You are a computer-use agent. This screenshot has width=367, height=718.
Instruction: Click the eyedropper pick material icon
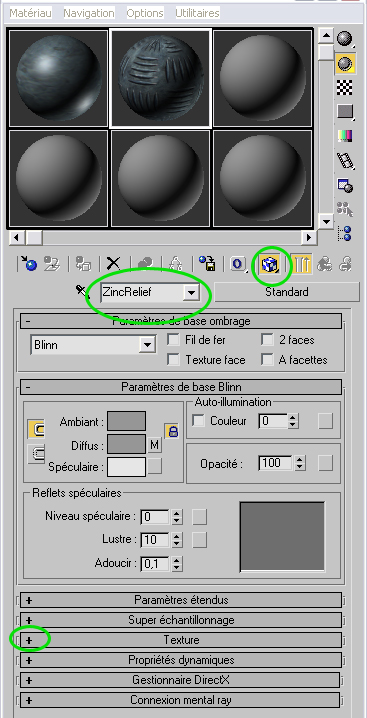coord(83,292)
